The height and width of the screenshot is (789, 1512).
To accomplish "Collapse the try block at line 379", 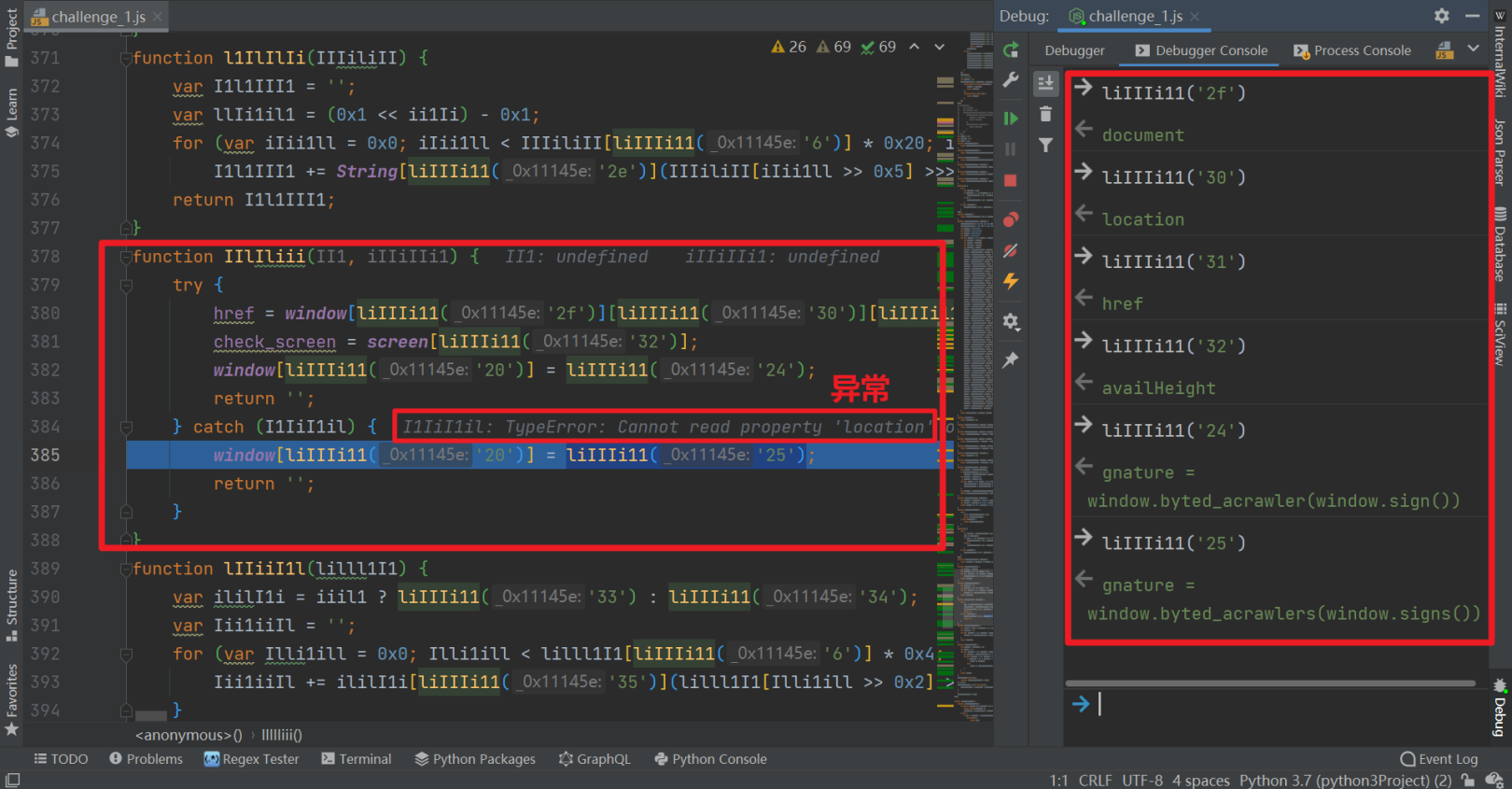I will coord(126,285).
